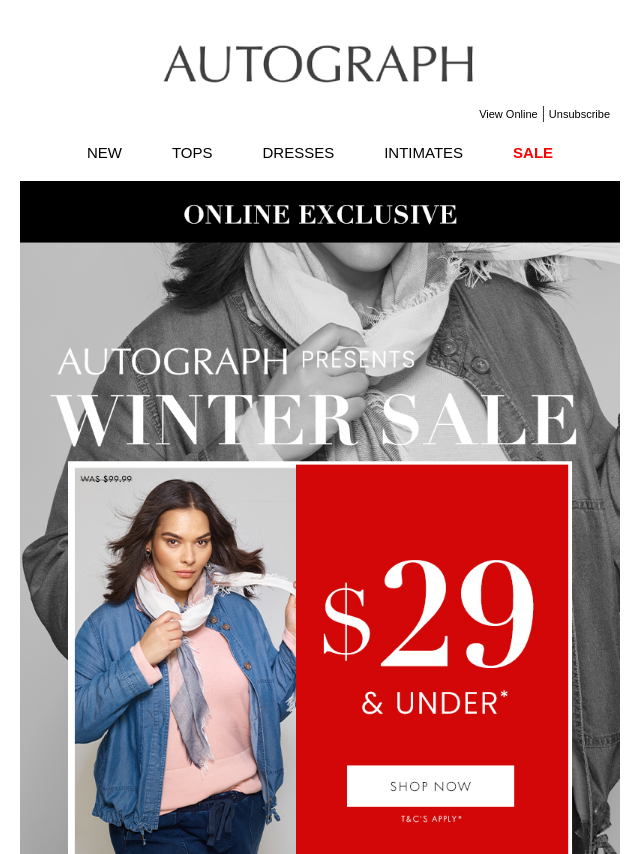Image resolution: width=640 pixels, height=854 pixels.
Task: Click the large $29 price
Action: click(x=429, y=614)
